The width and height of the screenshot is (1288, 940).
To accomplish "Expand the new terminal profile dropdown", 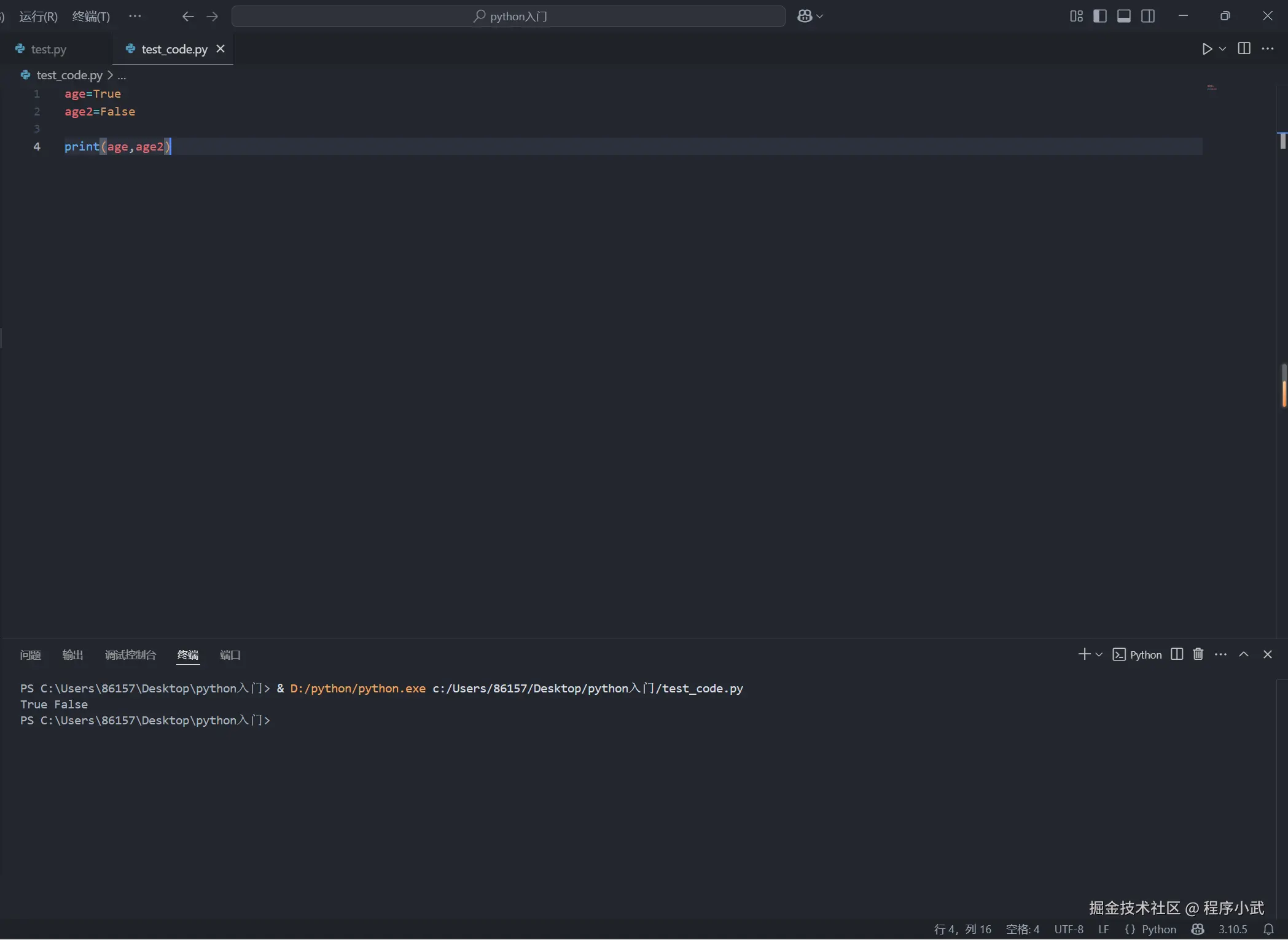I will 1099,654.
